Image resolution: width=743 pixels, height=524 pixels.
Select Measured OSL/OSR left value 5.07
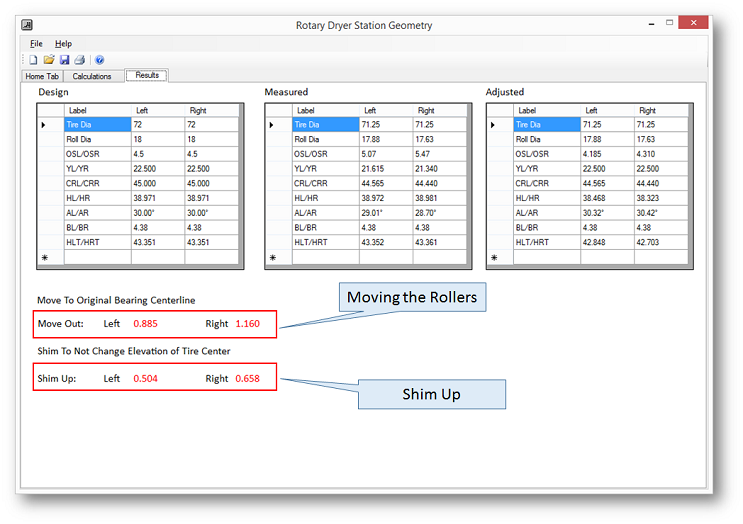pyautogui.click(x=386, y=154)
